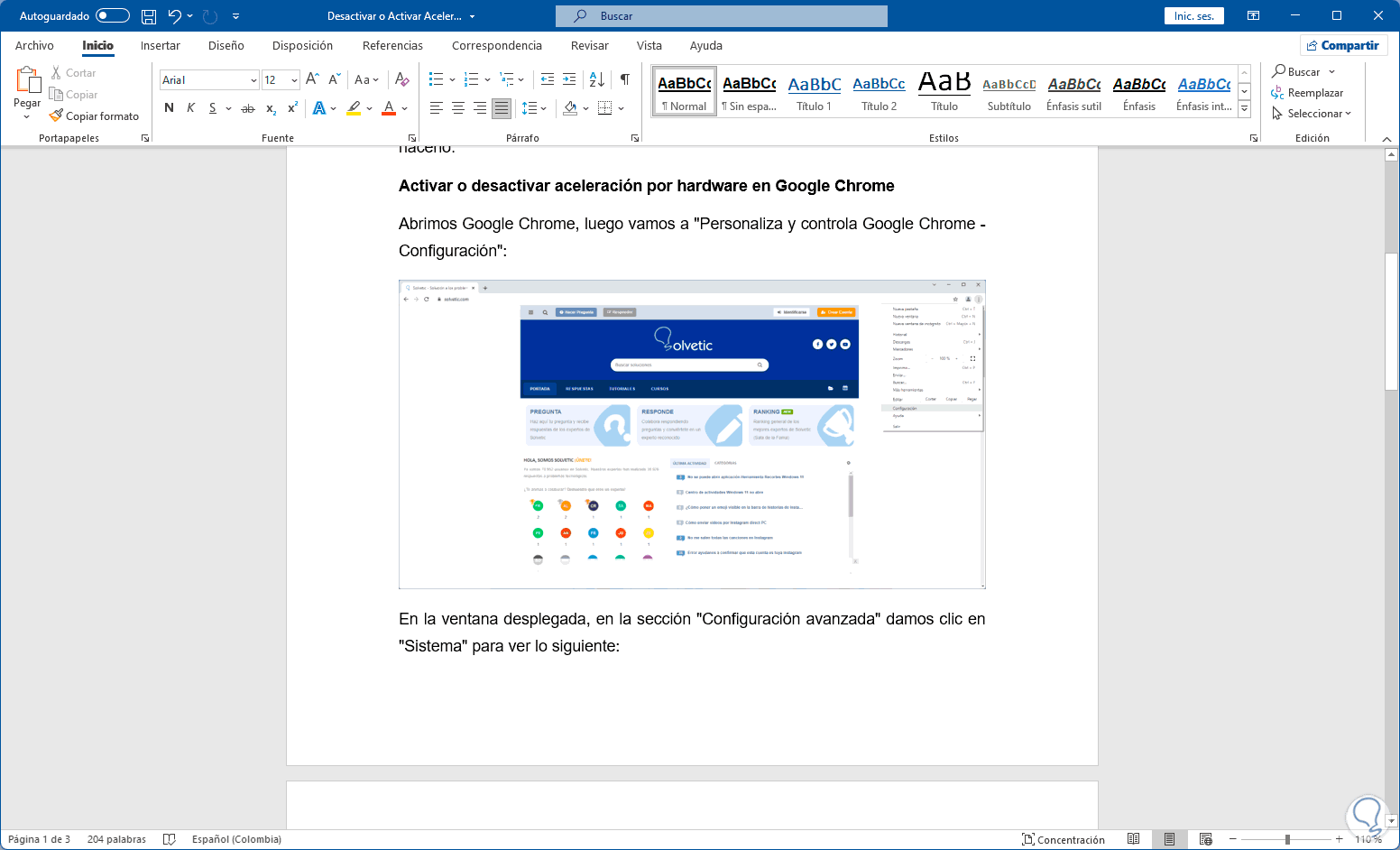Apply bullet list formatting
The image size is (1400, 850).
(x=436, y=79)
